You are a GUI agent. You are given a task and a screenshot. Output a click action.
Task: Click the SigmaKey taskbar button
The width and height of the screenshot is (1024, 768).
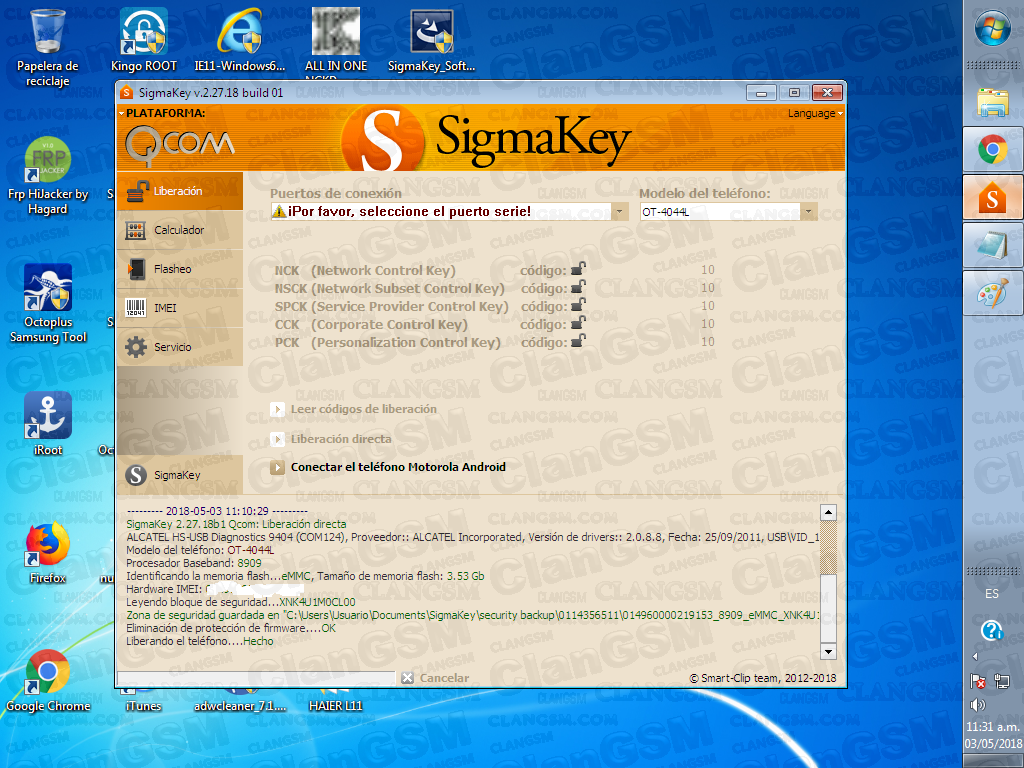pyautogui.click(x=993, y=197)
